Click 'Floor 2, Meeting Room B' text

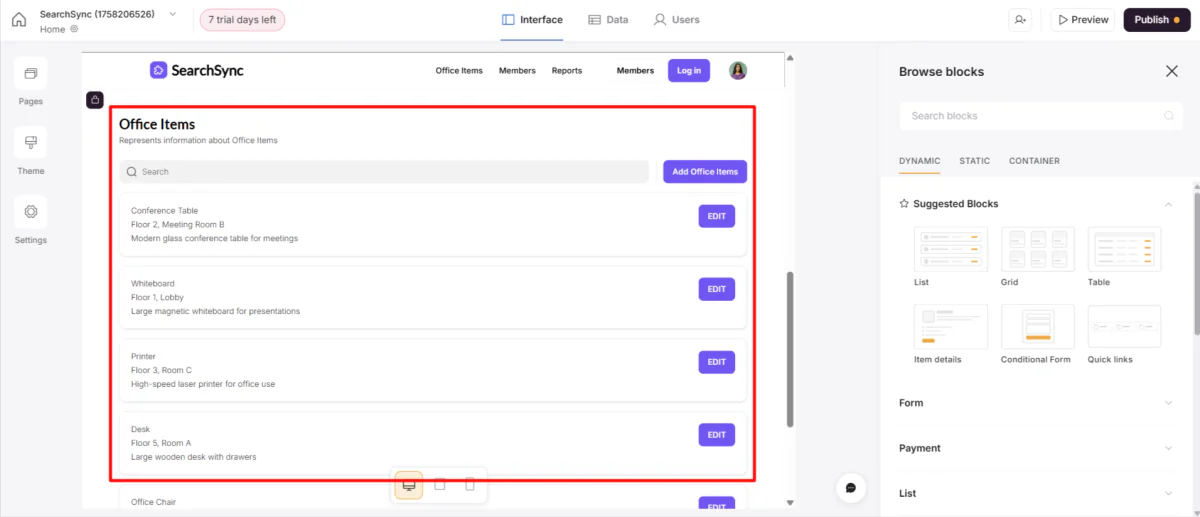click(178, 224)
